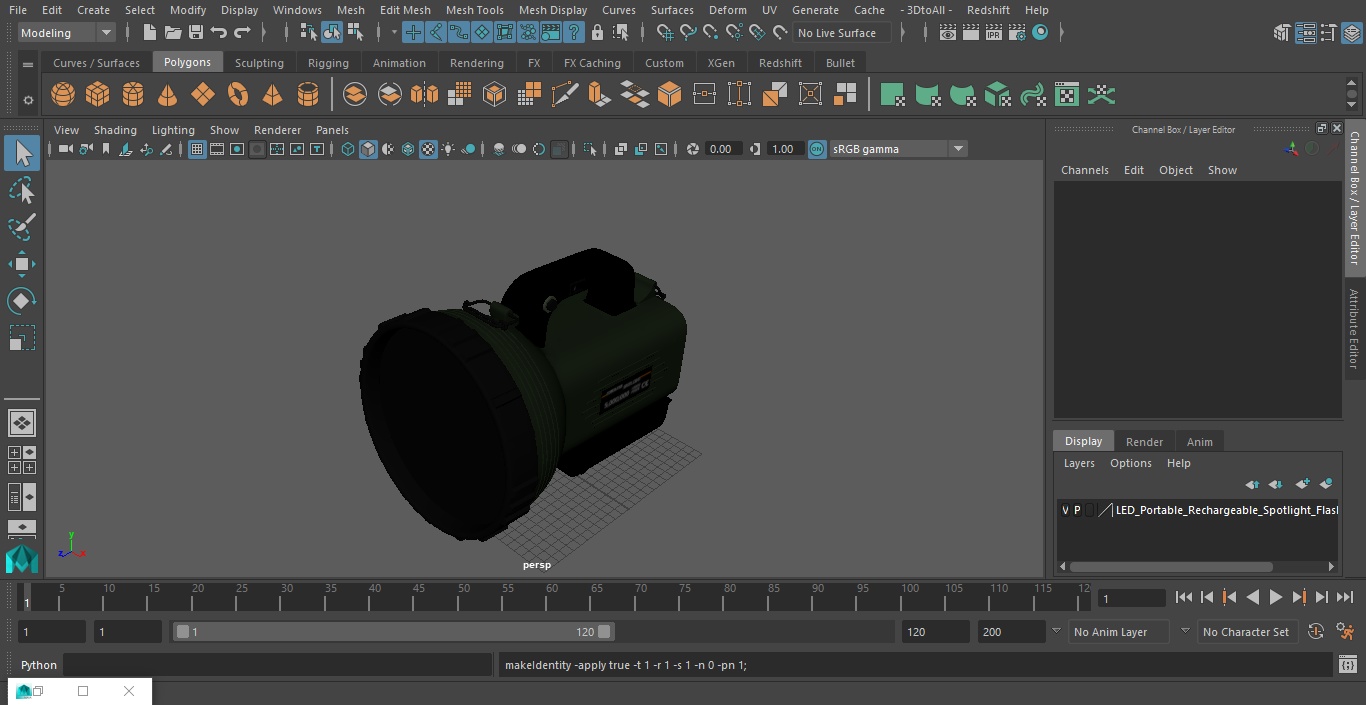Open the Mesh Tools menu
Image resolution: width=1366 pixels, height=705 pixels.
474,10
